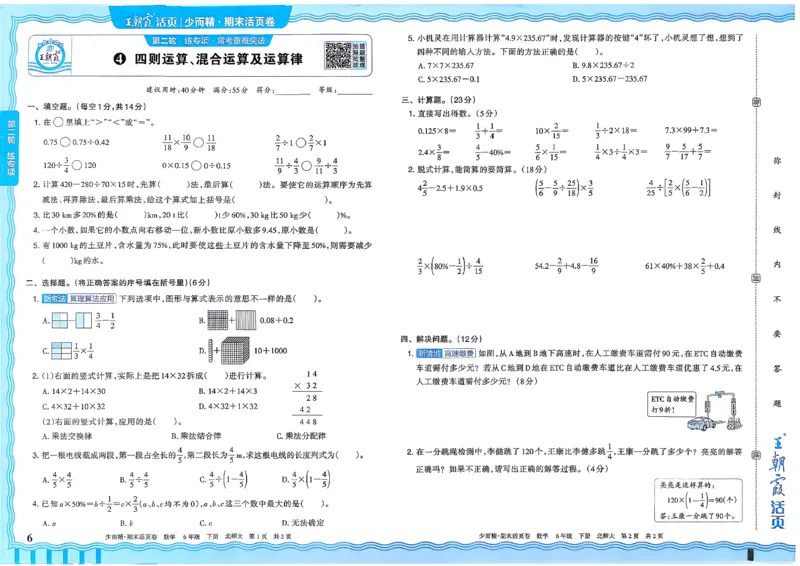800x566 pixels.
Task: Click the blank line after '得分:'
Action: coord(293,91)
